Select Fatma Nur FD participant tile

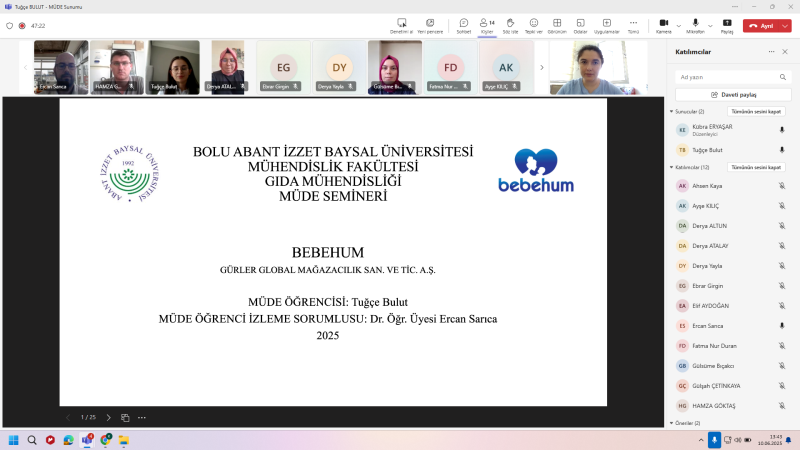coord(451,67)
